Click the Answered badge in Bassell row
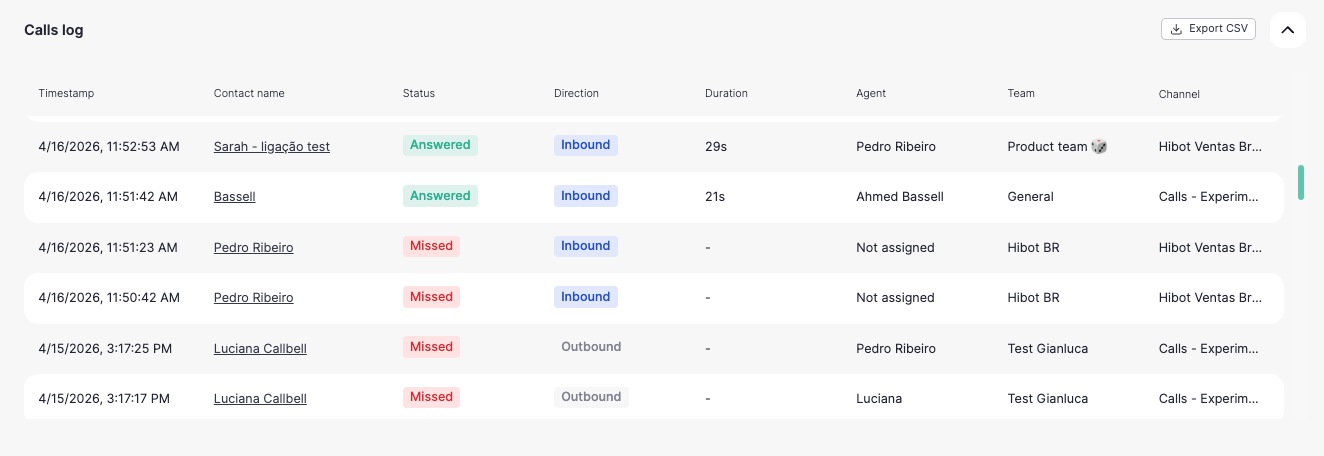Screen dimensions: 1324x456 [x=440, y=196]
